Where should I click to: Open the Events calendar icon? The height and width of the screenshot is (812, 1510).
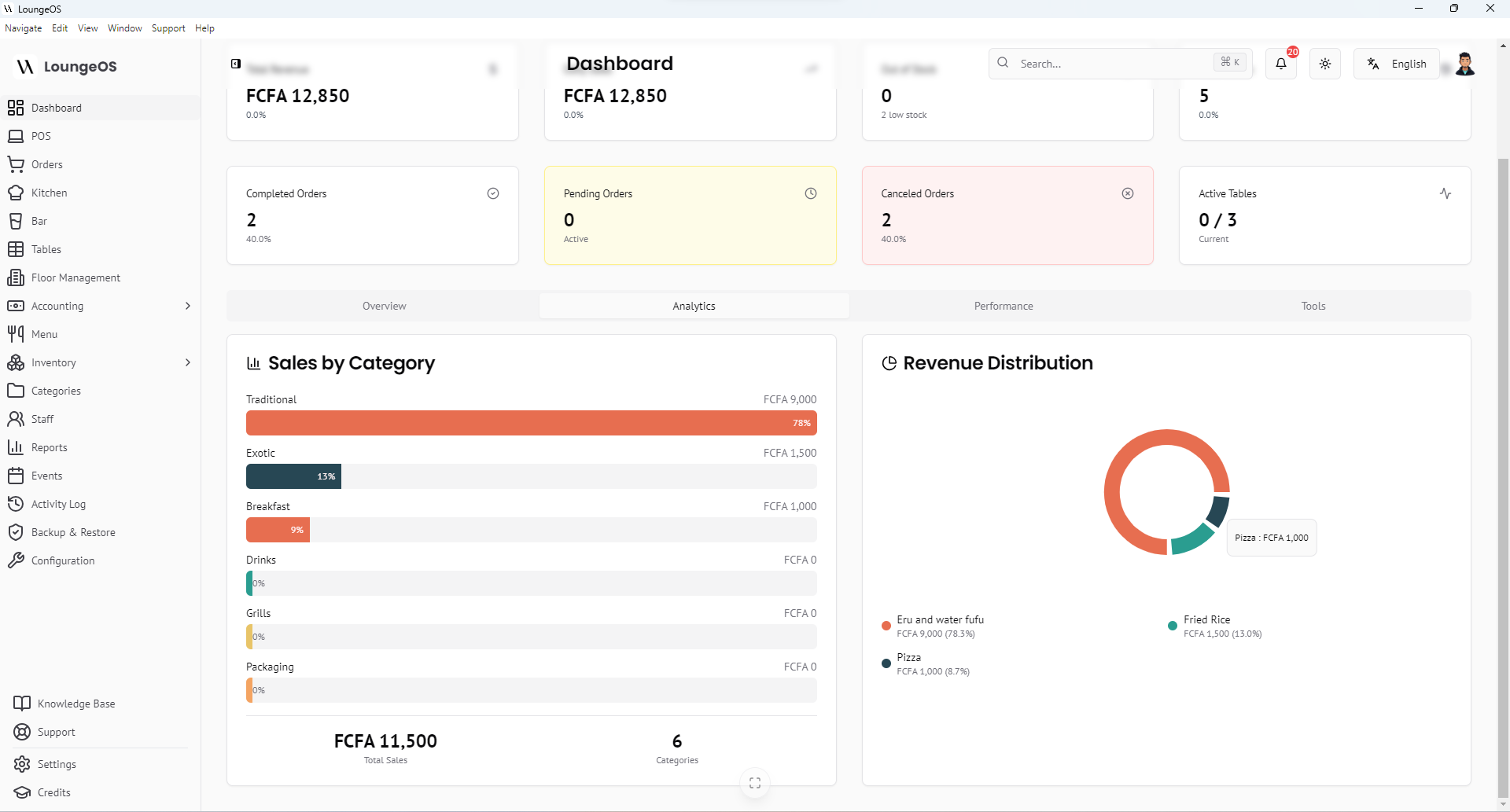[x=16, y=476]
